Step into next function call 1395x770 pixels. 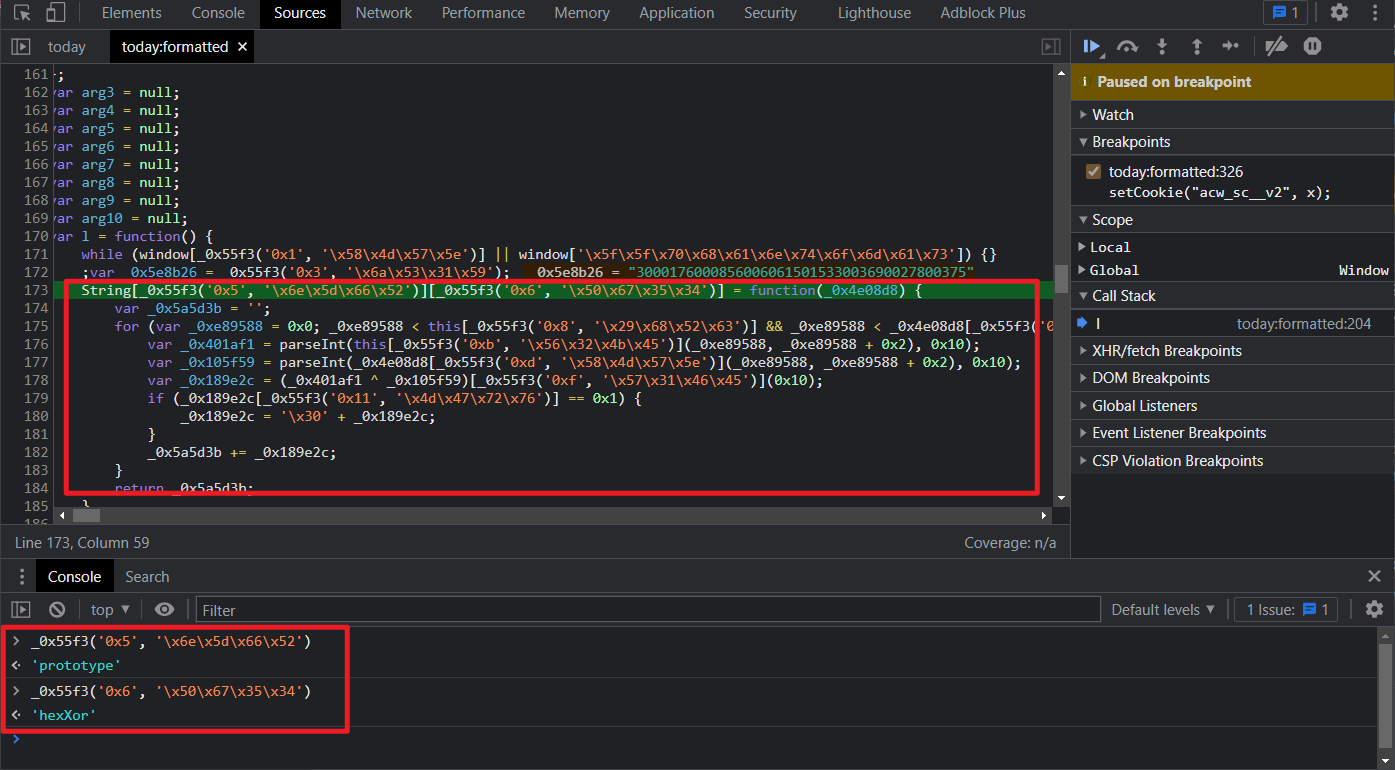tap(1162, 46)
